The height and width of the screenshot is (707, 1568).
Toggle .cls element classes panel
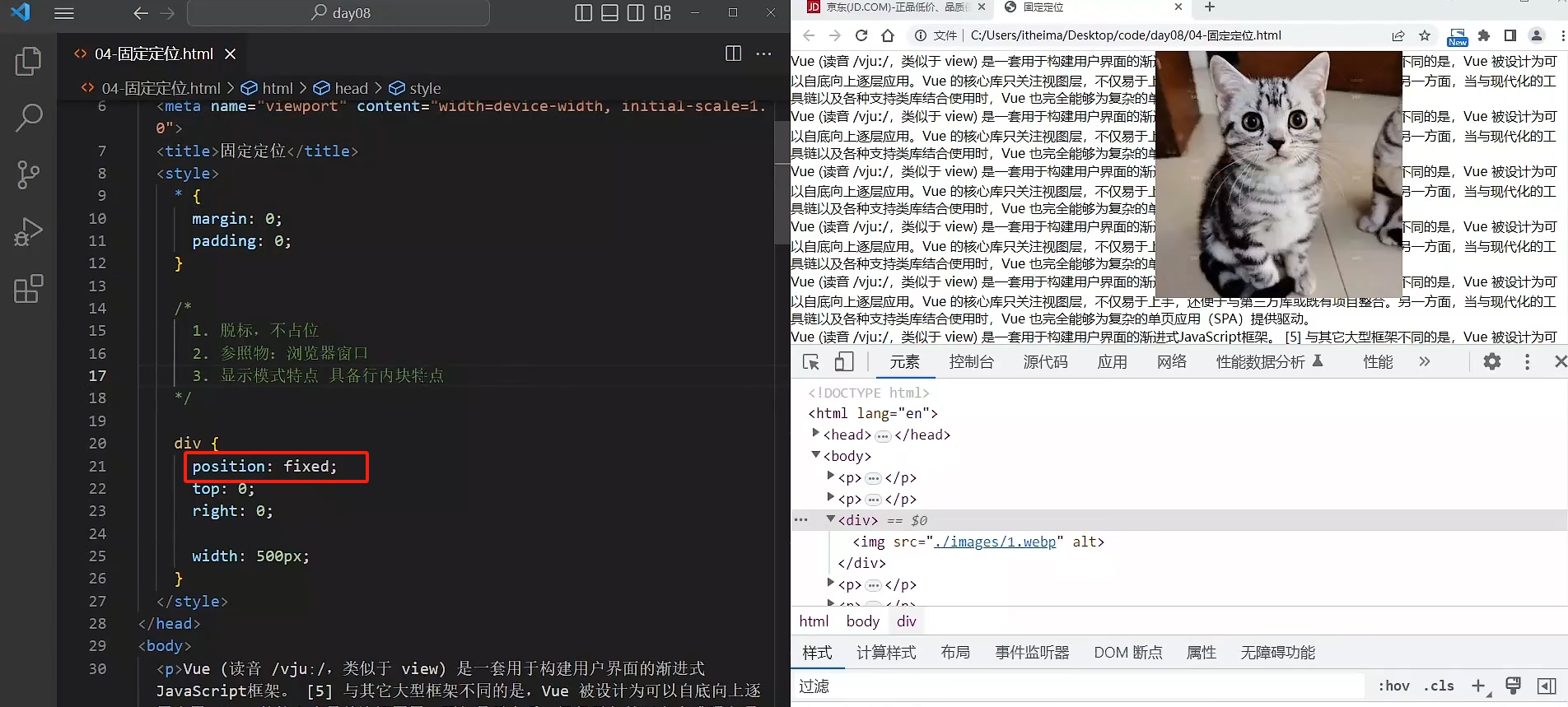tap(1439, 686)
